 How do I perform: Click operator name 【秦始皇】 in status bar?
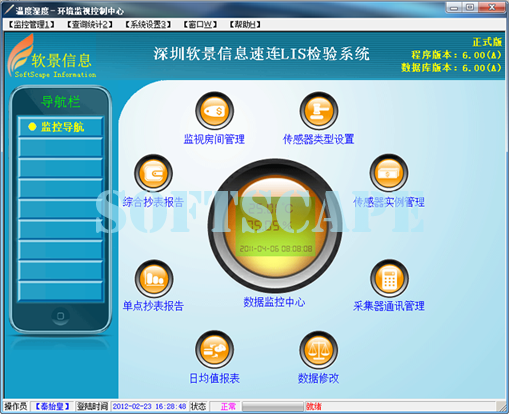click(x=52, y=406)
